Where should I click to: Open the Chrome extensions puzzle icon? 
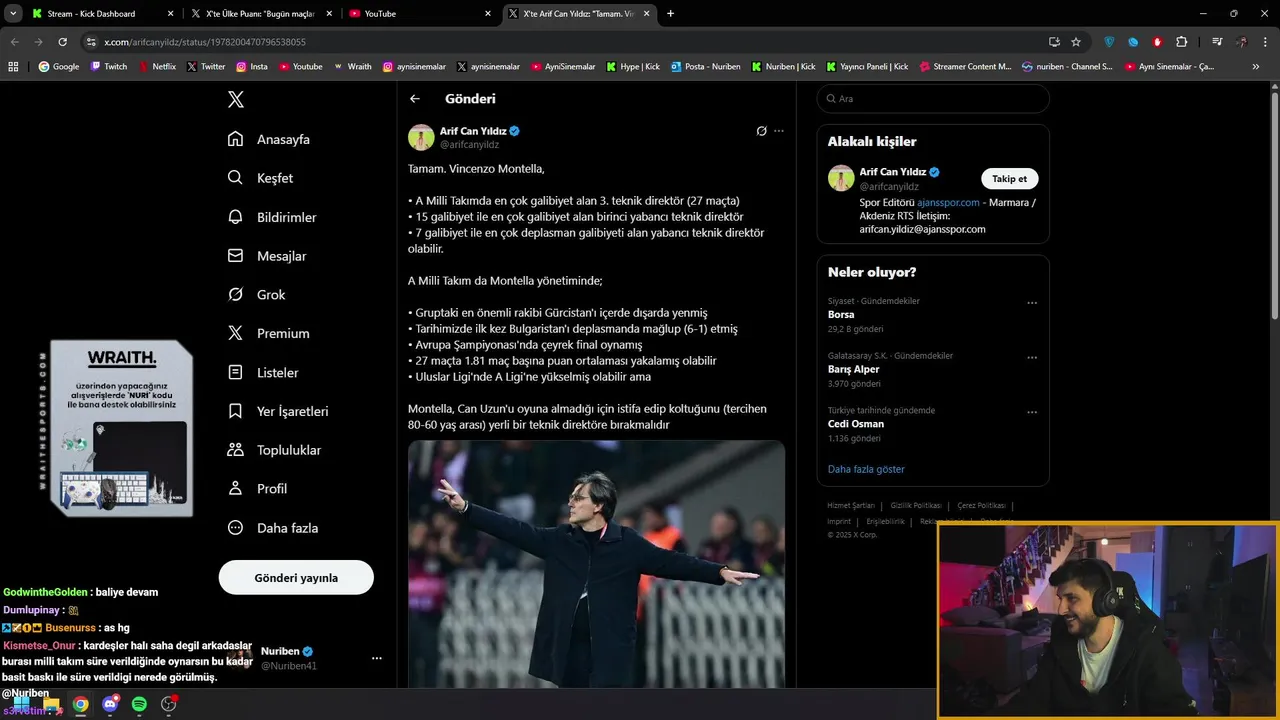[1182, 42]
